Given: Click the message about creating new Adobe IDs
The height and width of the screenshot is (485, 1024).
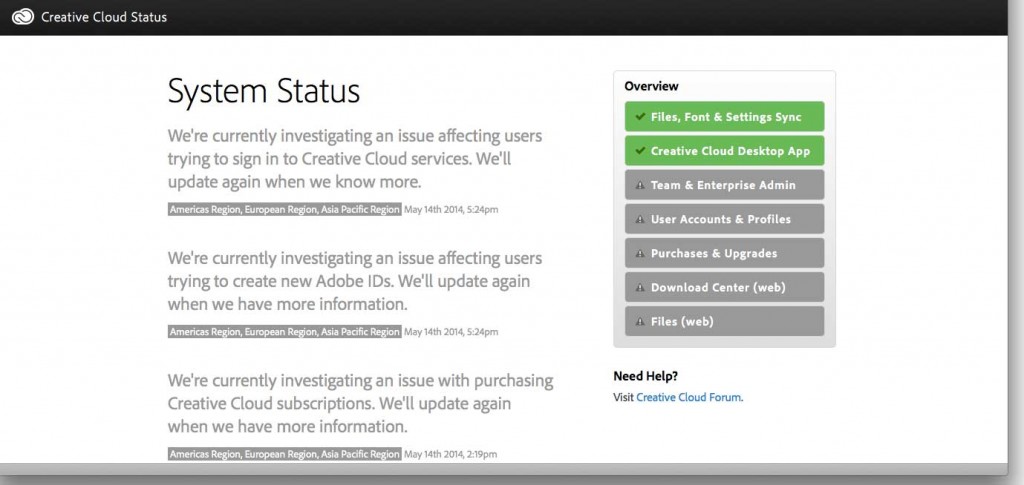Looking at the screenshot, I should pyautogui.click(x=355, y=281).
